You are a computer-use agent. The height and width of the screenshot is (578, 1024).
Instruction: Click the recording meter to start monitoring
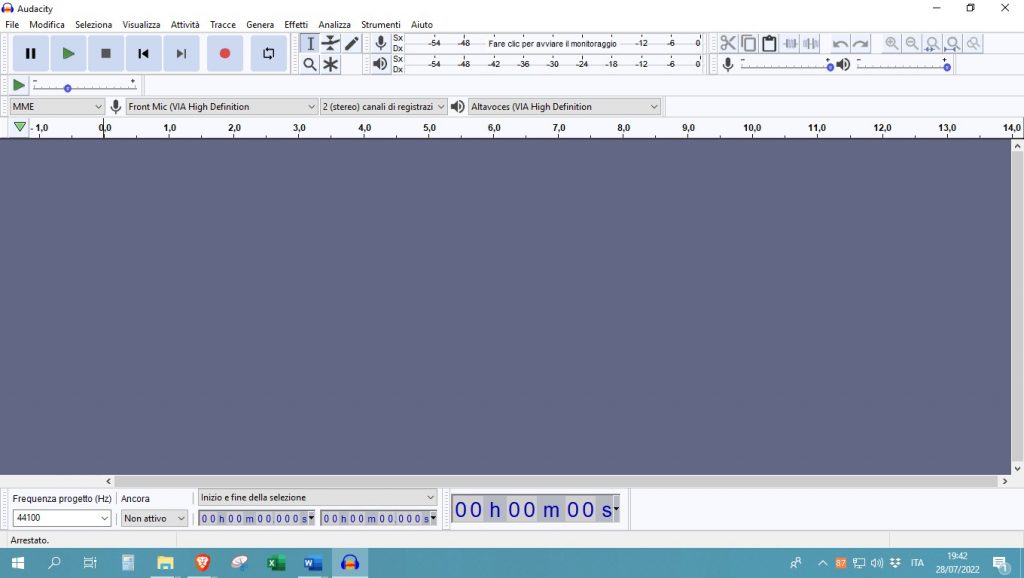(553, 44)
